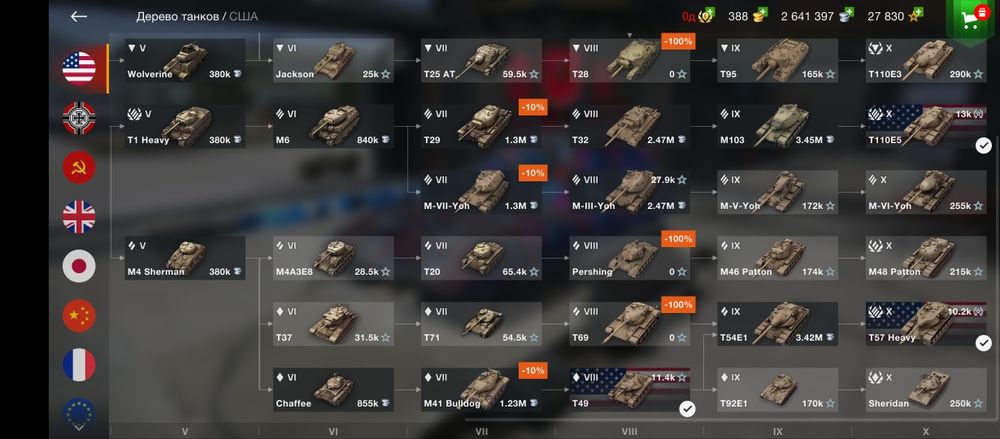Image resolution: width=1000 pixels, height=439 pixels.
Task: Click the checkmark on T57 Heavy tank
Action: tap(983, 344)
